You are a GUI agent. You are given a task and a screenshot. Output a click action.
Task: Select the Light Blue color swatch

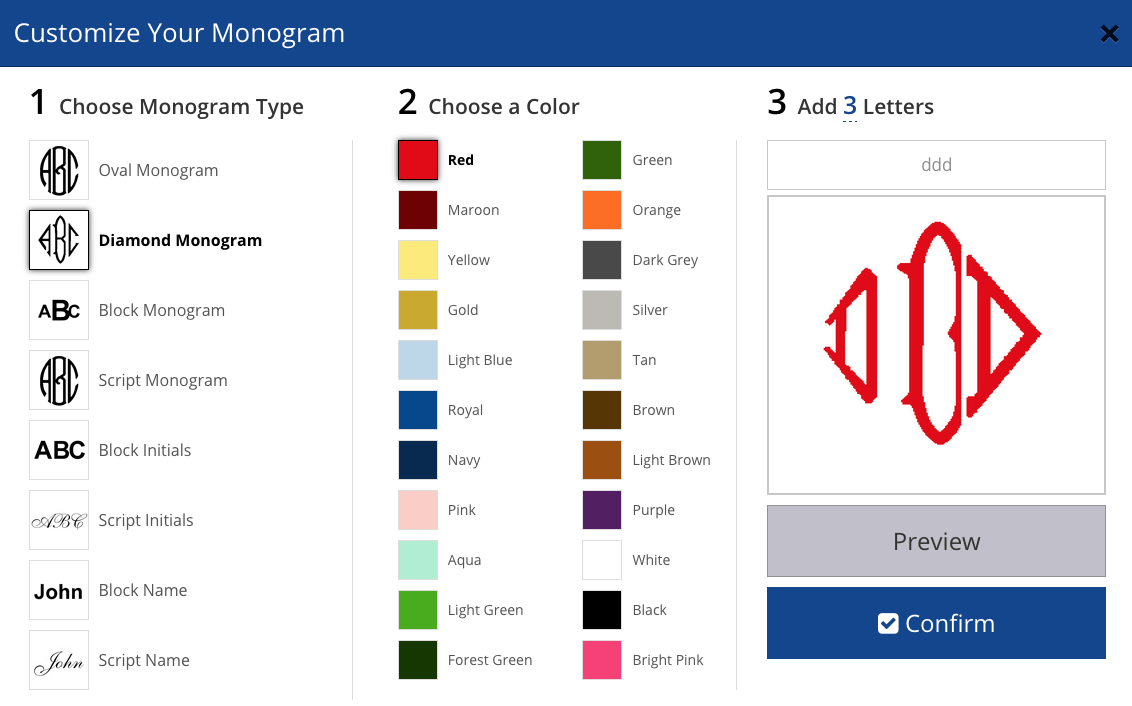pos(418,360)
